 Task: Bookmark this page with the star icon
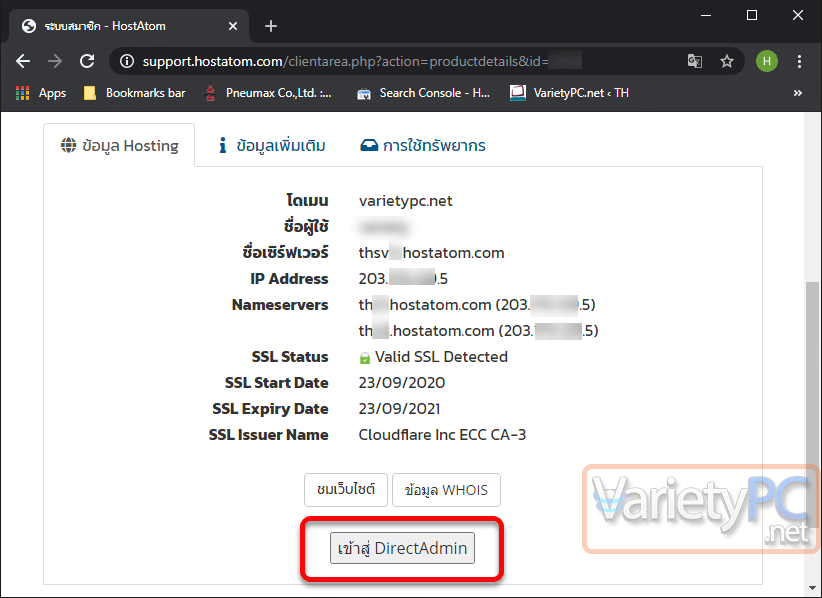point(727,61)
